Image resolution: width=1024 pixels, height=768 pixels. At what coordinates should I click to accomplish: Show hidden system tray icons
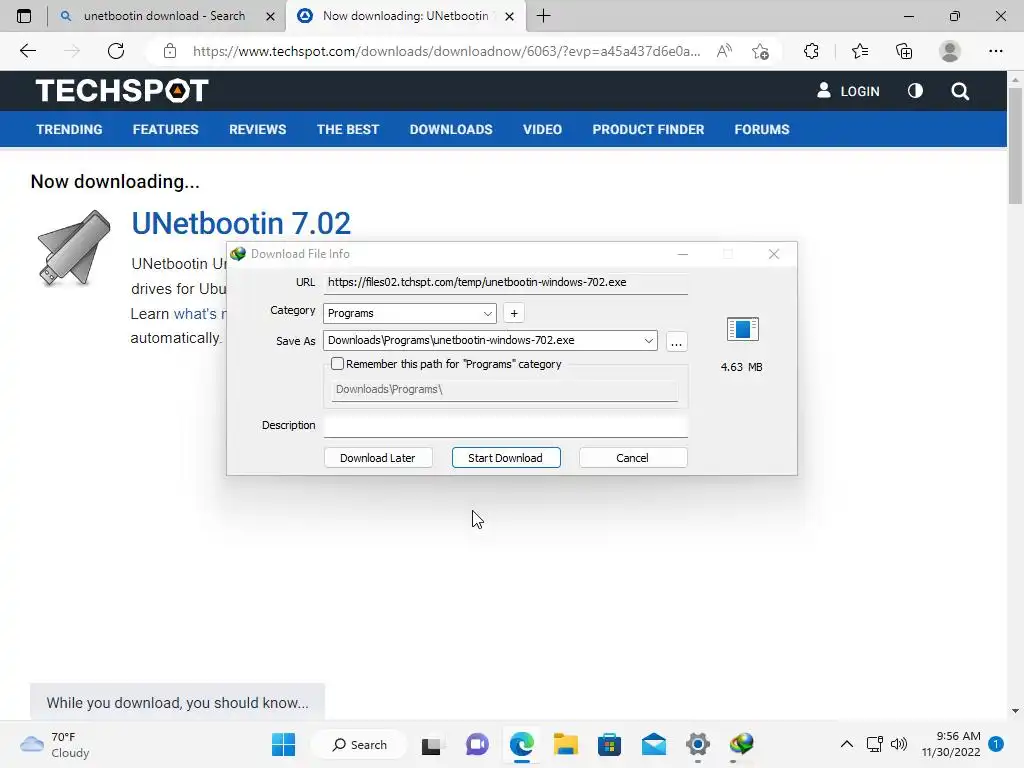(846, 744)
